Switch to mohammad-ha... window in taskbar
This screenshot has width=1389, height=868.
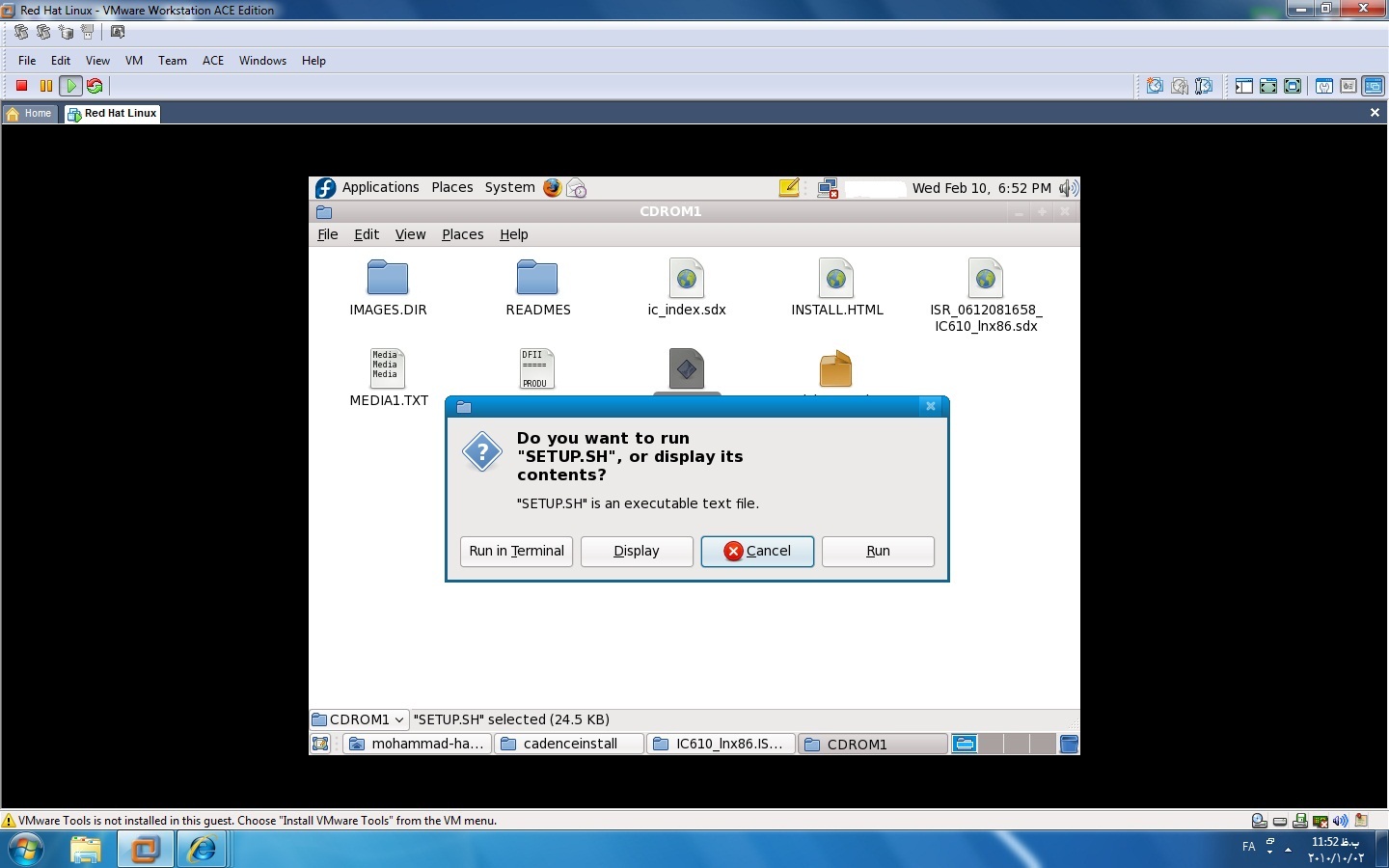417,744
